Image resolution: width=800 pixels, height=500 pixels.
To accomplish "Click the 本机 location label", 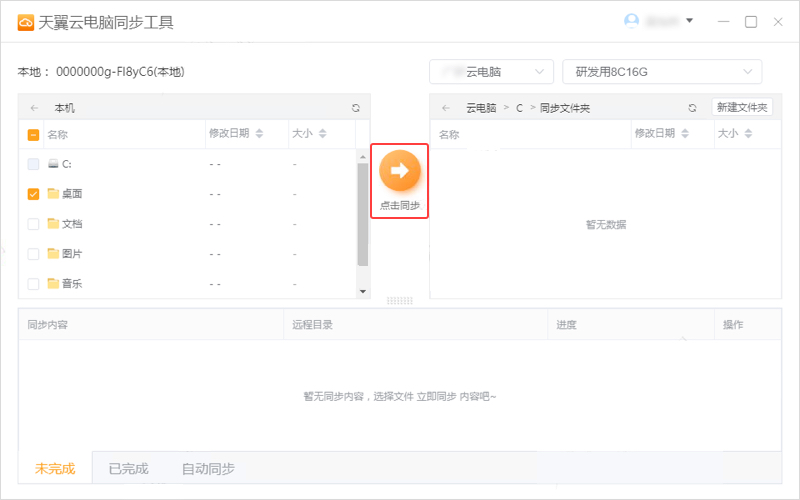I will pyautogui.click(x=65, y=108).
